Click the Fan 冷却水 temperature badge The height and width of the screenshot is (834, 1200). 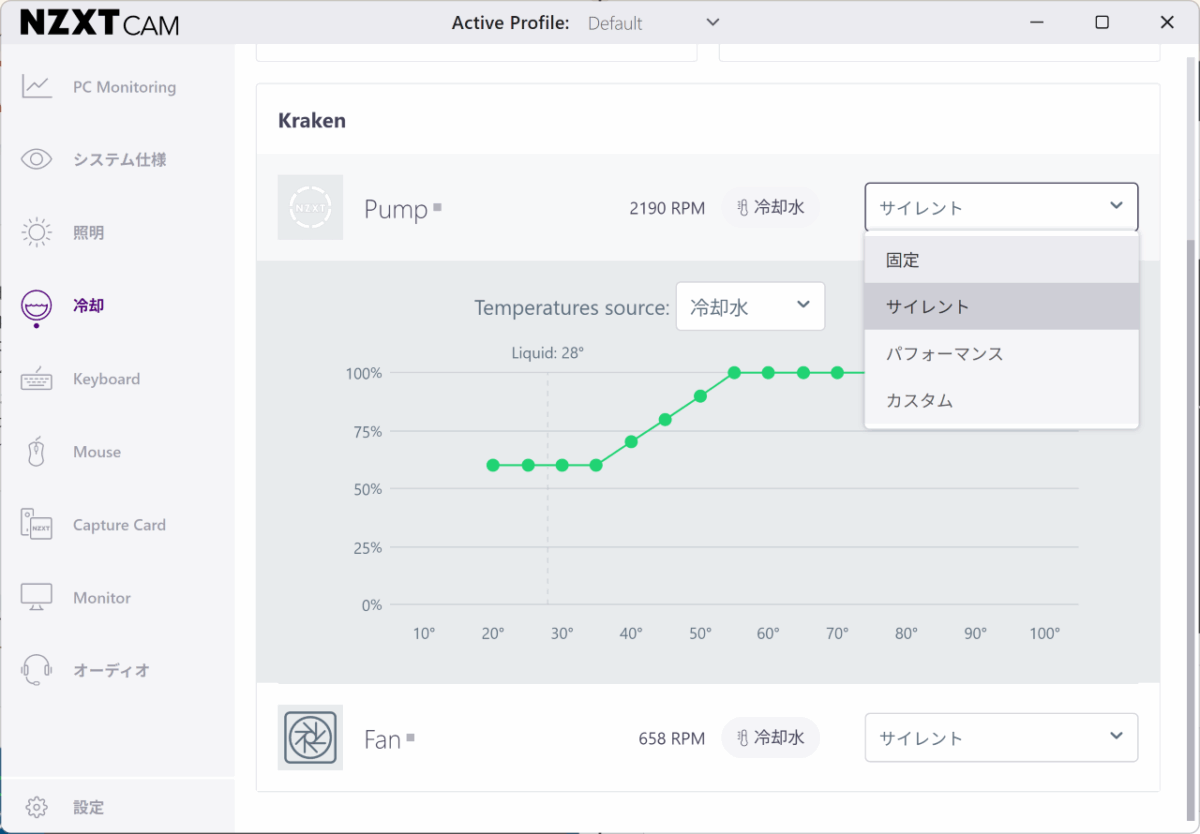click(x=770, y=738)
